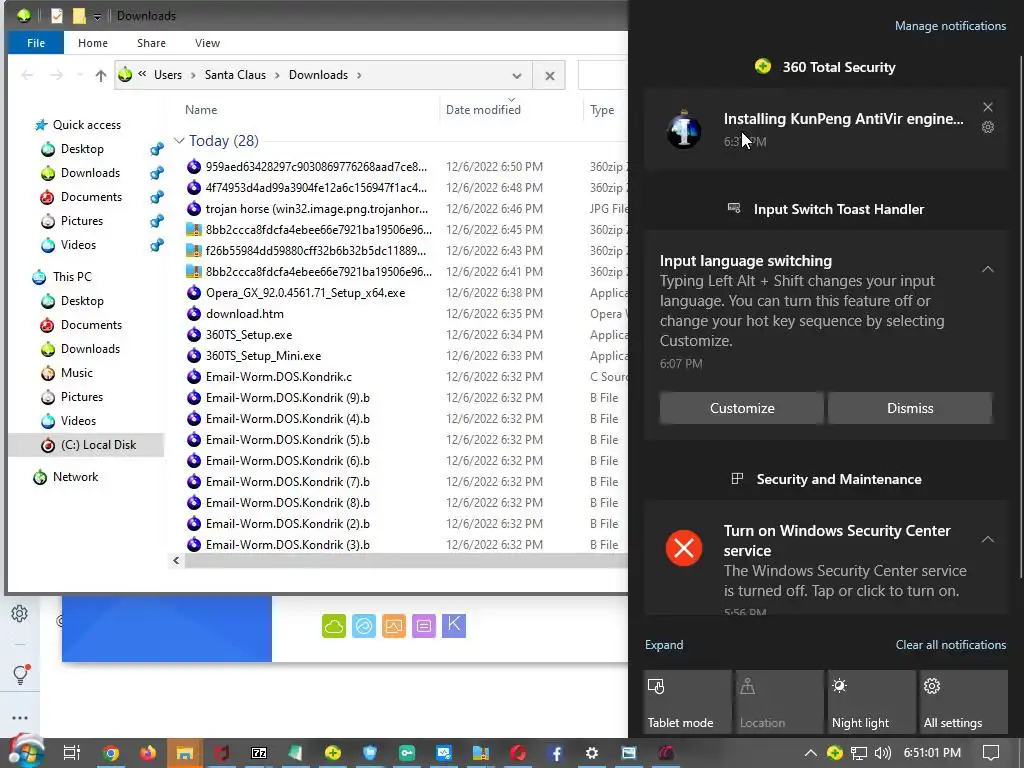Open All settings quick action
1024x768 pixels.
coord(963,702)
